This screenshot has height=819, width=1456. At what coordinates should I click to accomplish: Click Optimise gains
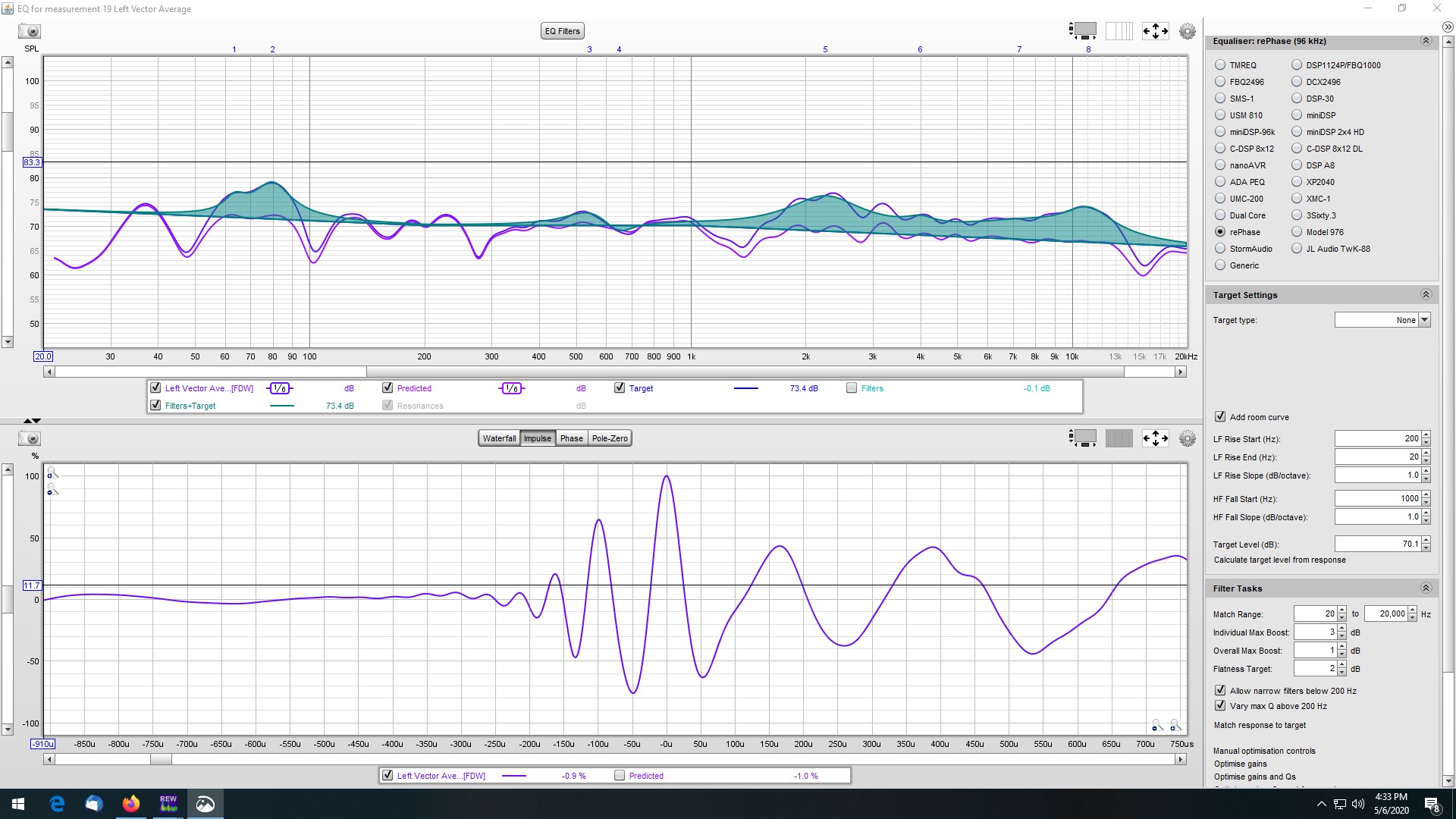pos(1240,764)
